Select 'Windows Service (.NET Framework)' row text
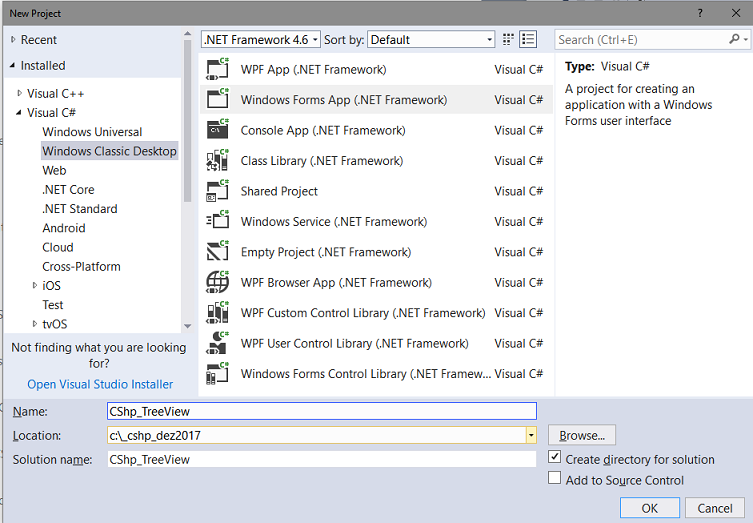This screenshot has height=523, width=753. click(x=334, y=221)
